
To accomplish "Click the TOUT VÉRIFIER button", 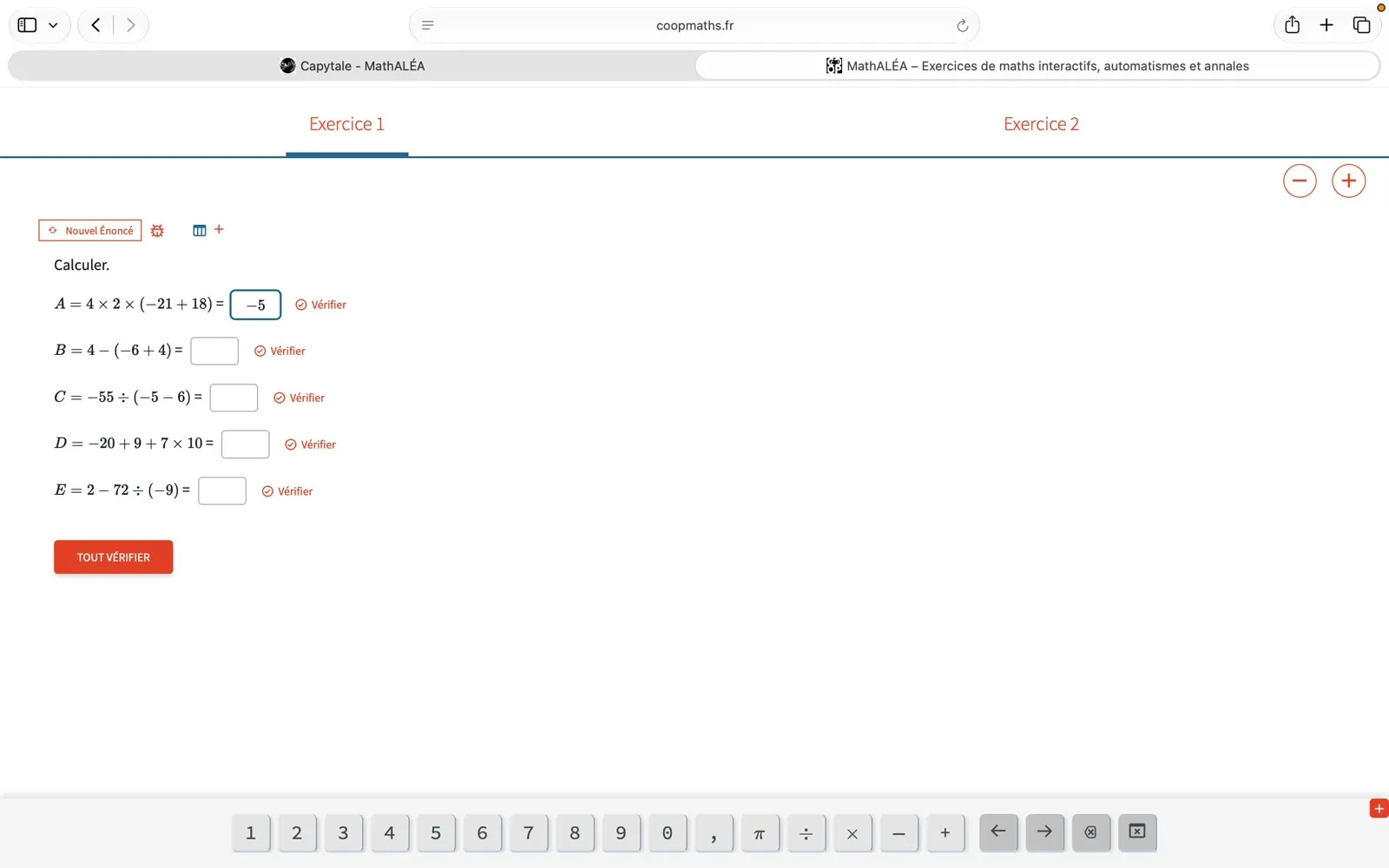I will (114, 557).
